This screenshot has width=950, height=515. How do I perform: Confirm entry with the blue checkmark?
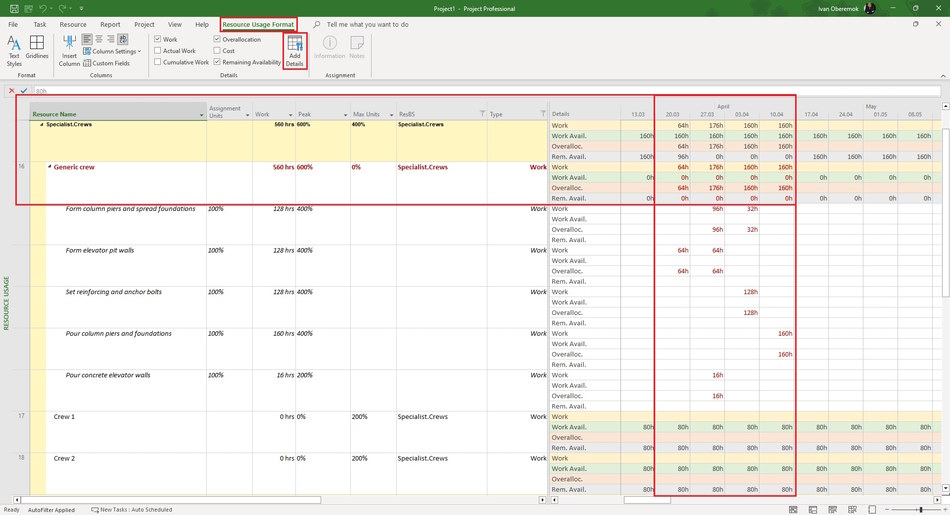pyautogui.click(x=24, y=91)
